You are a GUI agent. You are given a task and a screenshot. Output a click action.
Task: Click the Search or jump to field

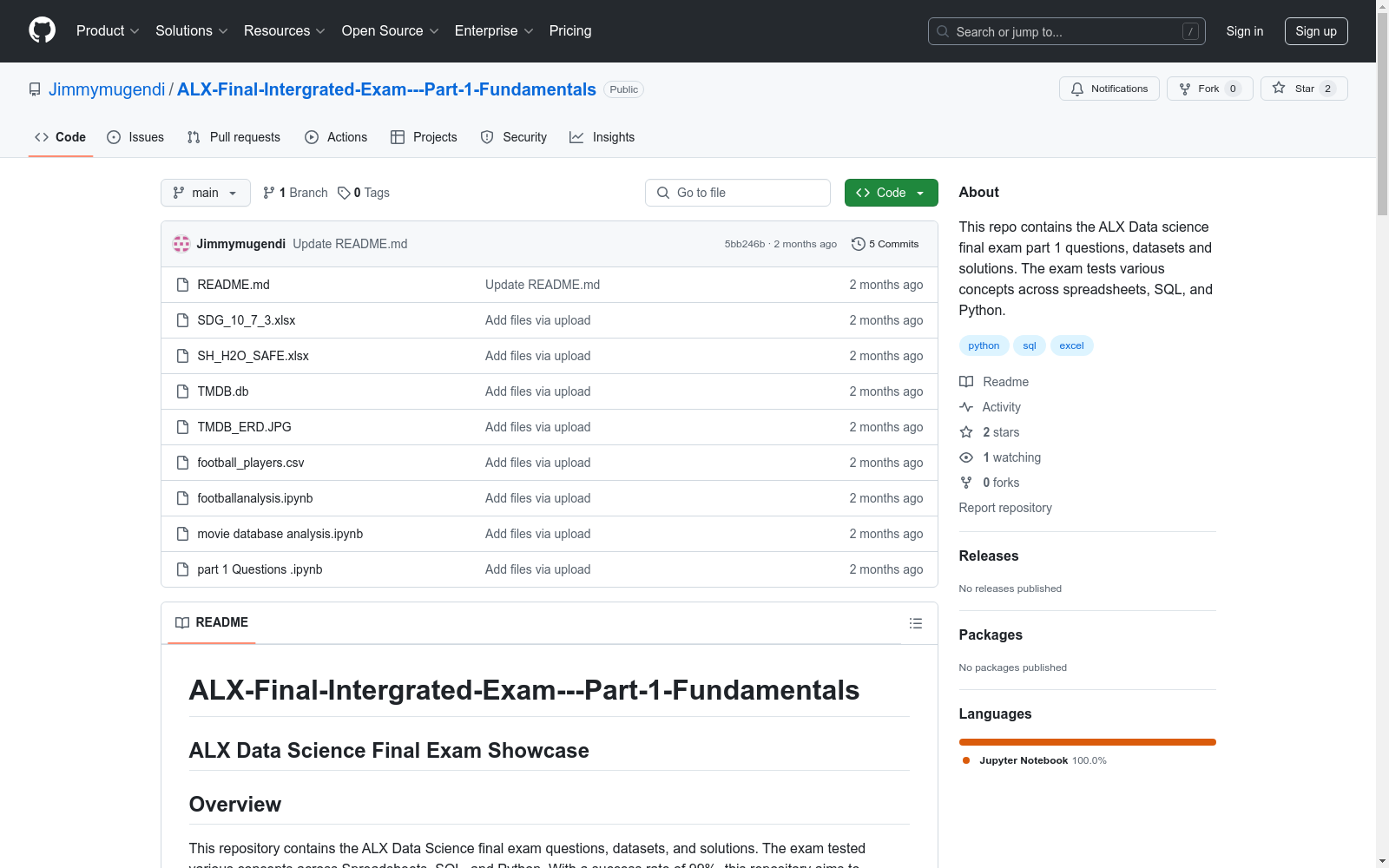[1067, 31]
